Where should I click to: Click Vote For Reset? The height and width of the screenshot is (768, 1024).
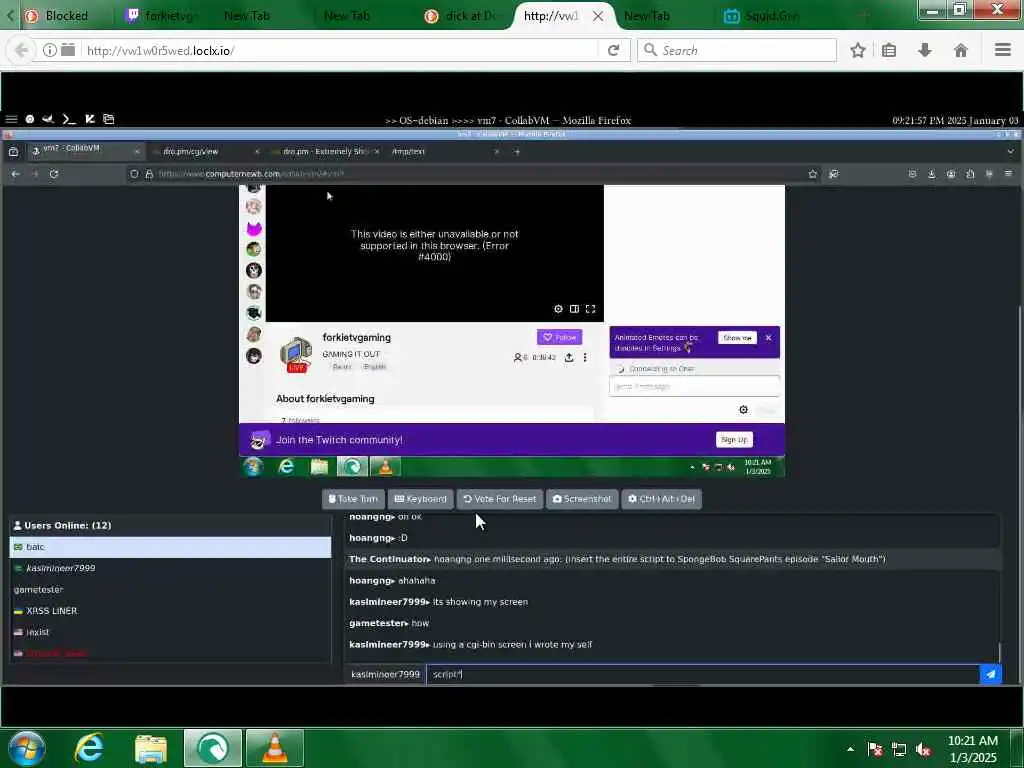500,499
